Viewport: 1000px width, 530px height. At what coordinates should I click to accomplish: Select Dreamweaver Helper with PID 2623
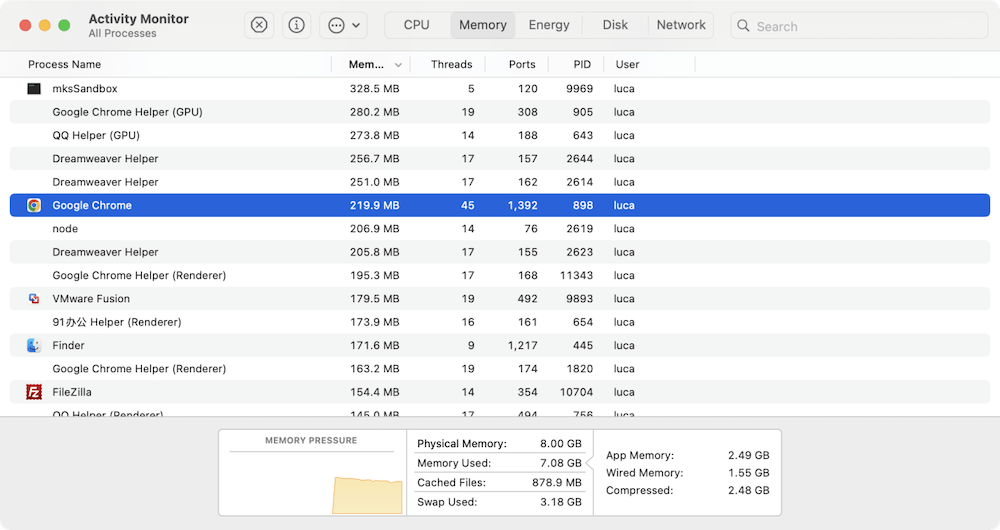click(500, 252)
